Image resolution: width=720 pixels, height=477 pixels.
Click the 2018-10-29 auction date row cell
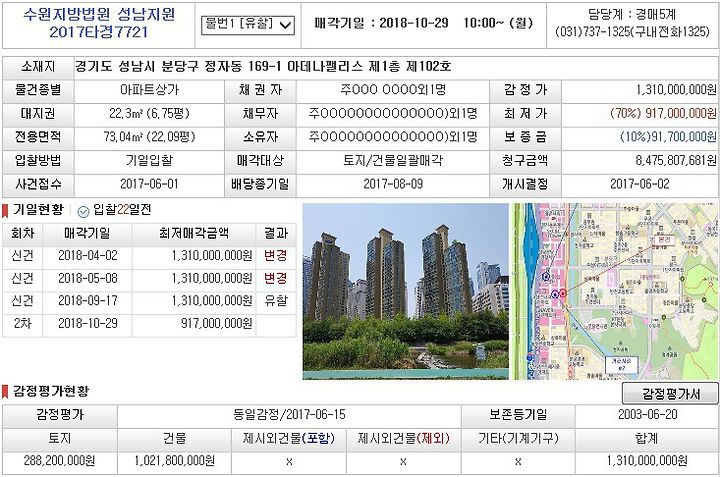pos(88,324)
